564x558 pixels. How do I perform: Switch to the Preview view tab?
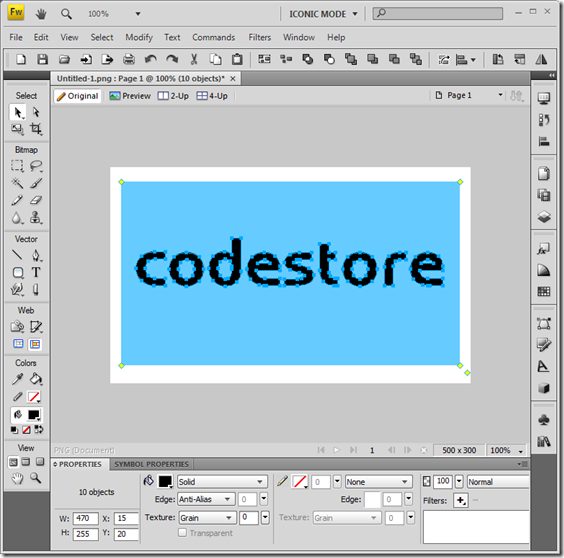coord(130,96)
